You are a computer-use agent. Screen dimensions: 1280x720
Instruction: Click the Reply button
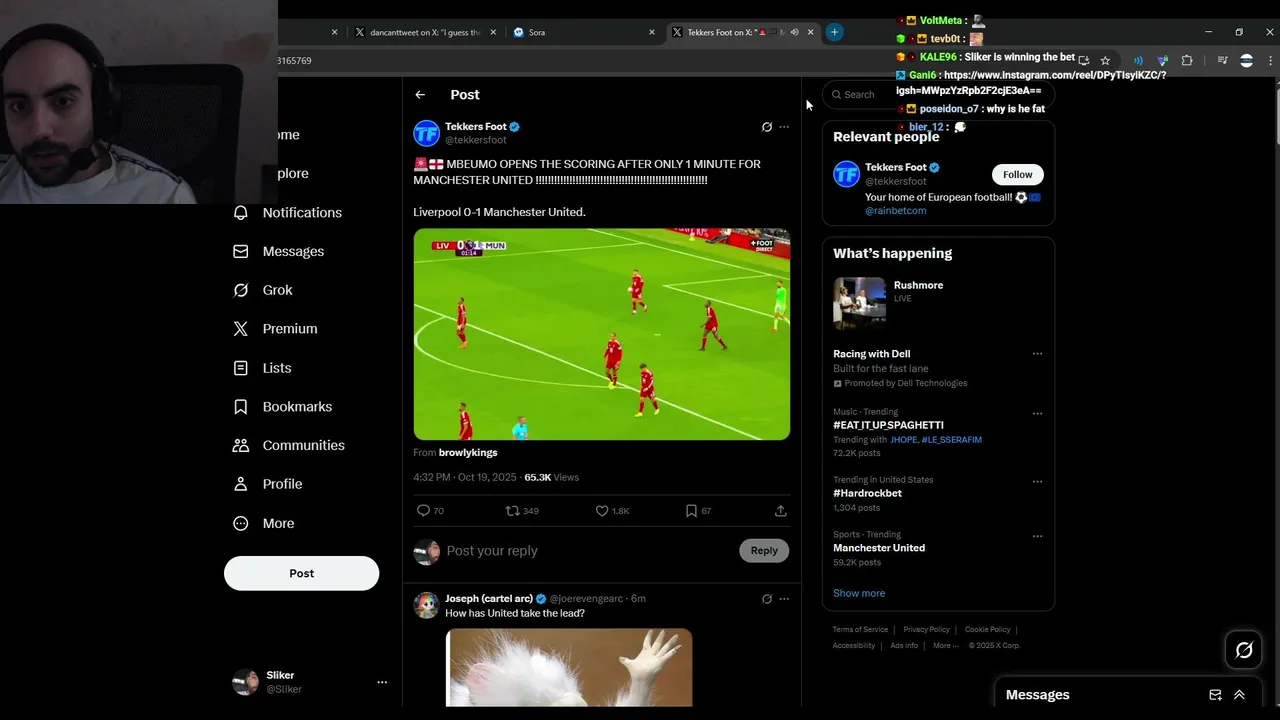click(x=764, y=551)
